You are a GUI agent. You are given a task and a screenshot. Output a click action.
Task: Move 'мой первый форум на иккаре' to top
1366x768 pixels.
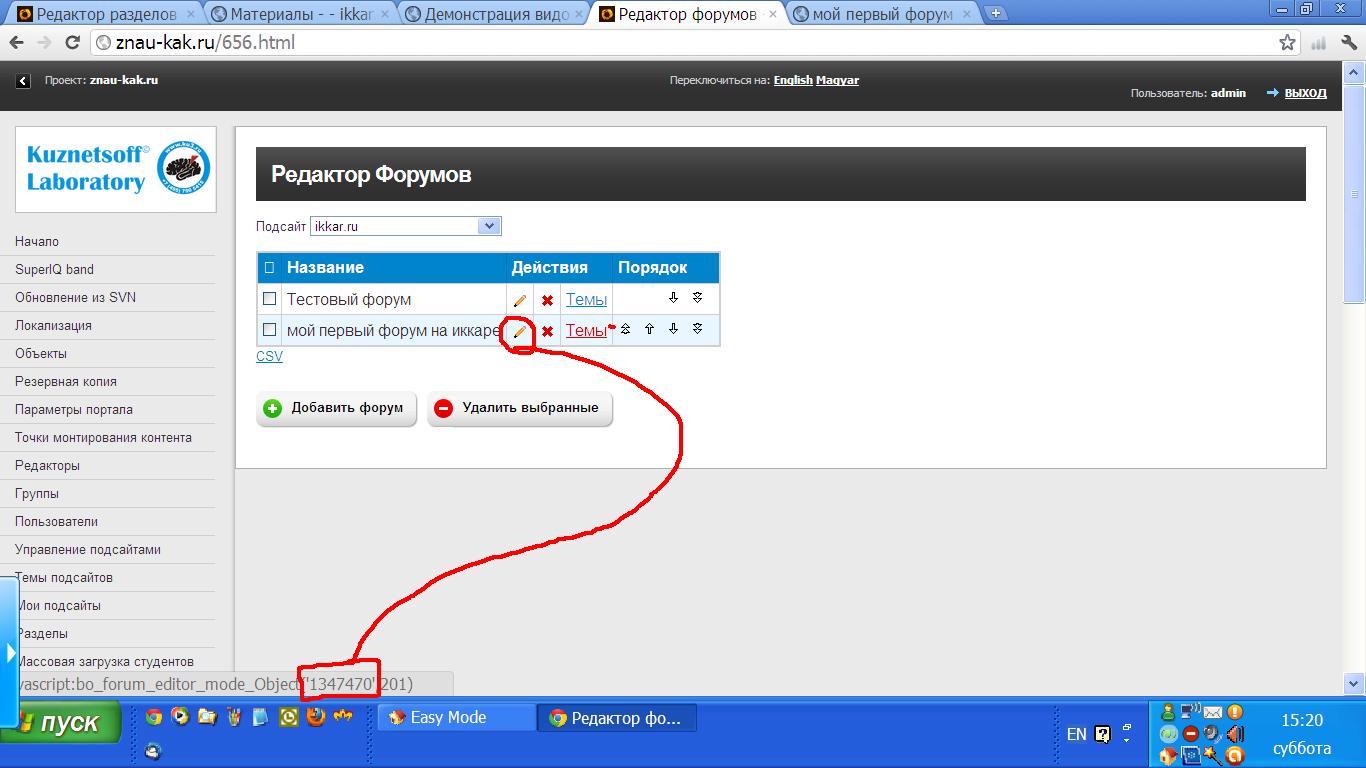point(625,329)
